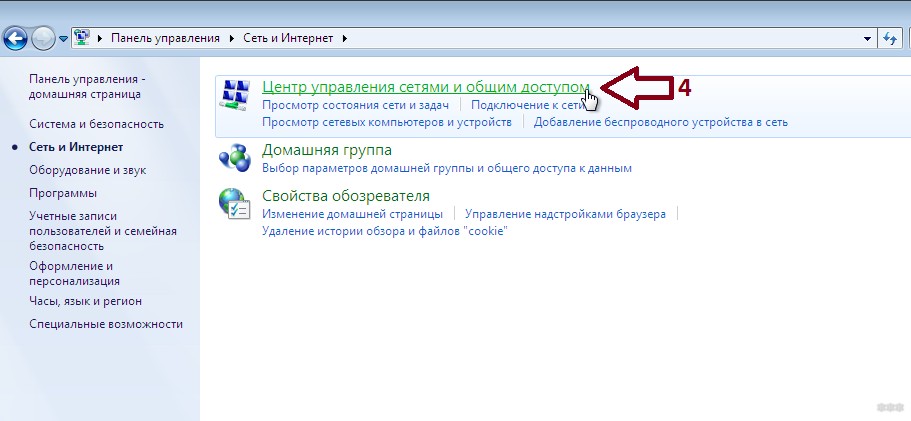Click the Домашняя группа icon

(x=234, y=158)
